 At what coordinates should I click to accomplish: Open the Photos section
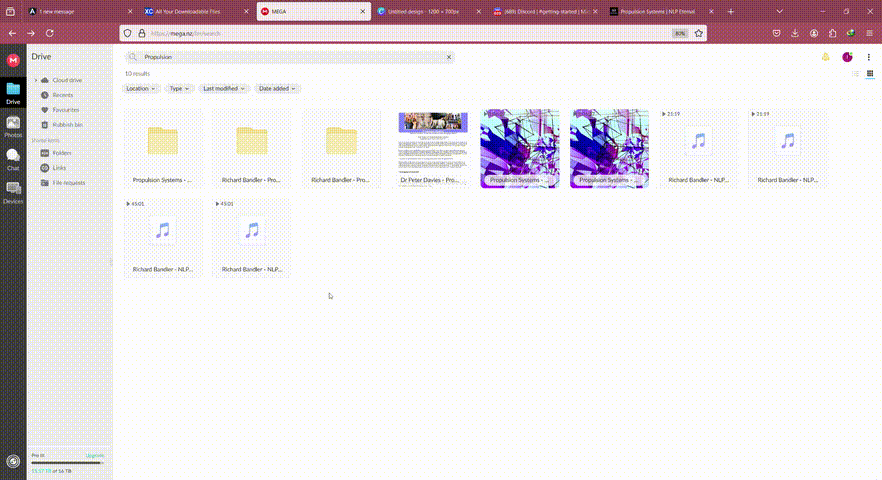[x=13, y=127]
